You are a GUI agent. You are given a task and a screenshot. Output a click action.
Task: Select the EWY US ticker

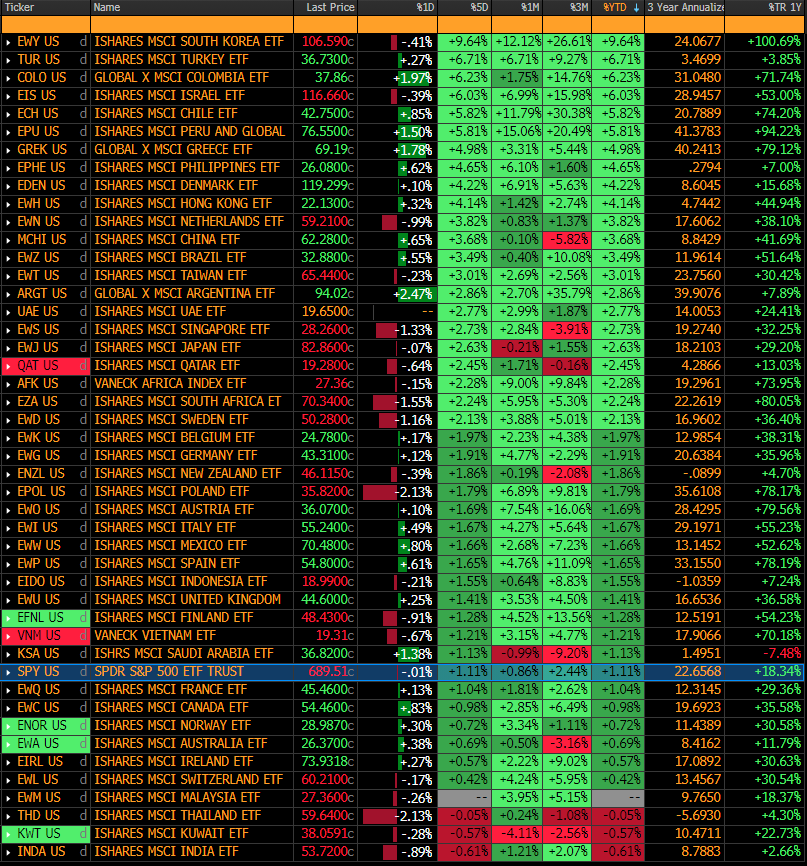point(38,41)
